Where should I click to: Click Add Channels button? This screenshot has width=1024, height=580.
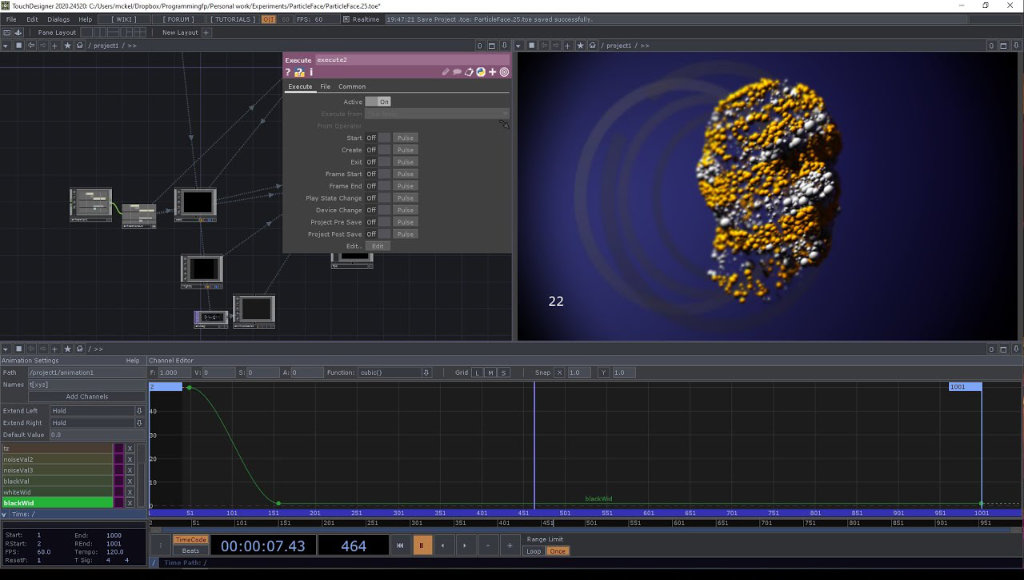click(87, 396)
